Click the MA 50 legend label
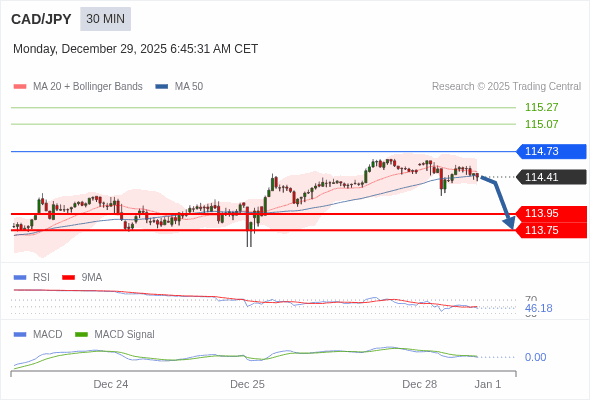Image resolution: width=590 pixels, height=400 pixels. coord(189,87)
